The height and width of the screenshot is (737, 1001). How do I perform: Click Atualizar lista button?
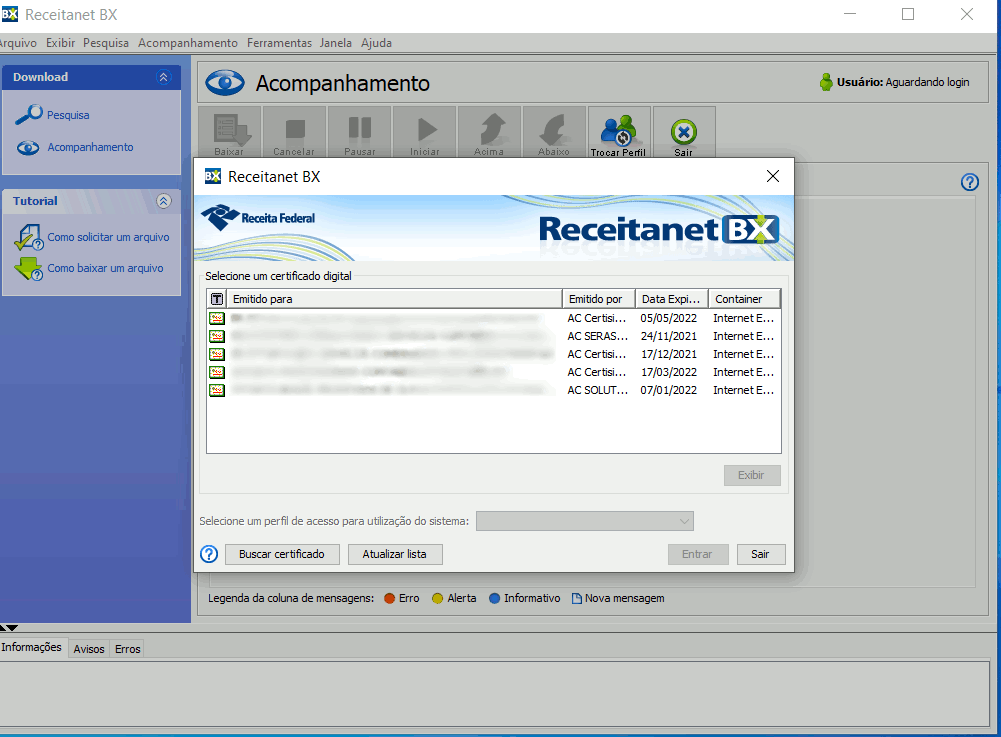coord(395,554)
